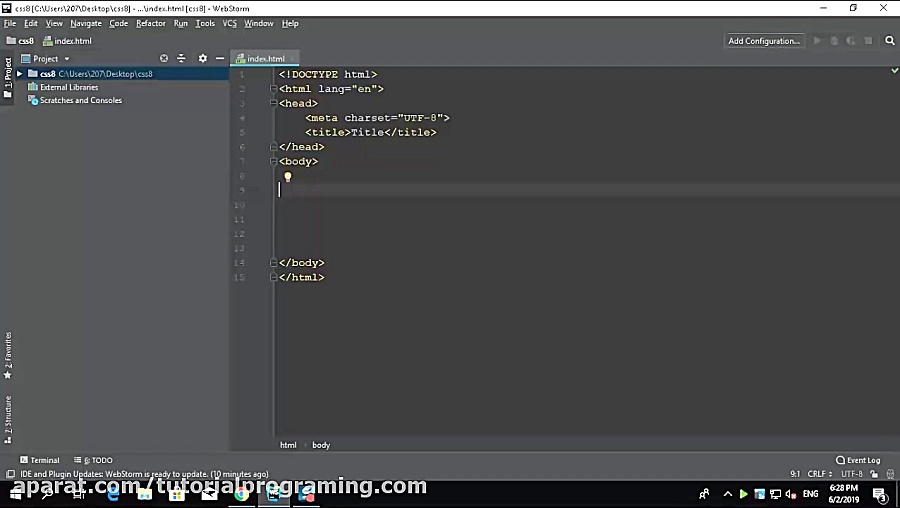
Task: Click the volume icon in system tray
Action: 791,494
